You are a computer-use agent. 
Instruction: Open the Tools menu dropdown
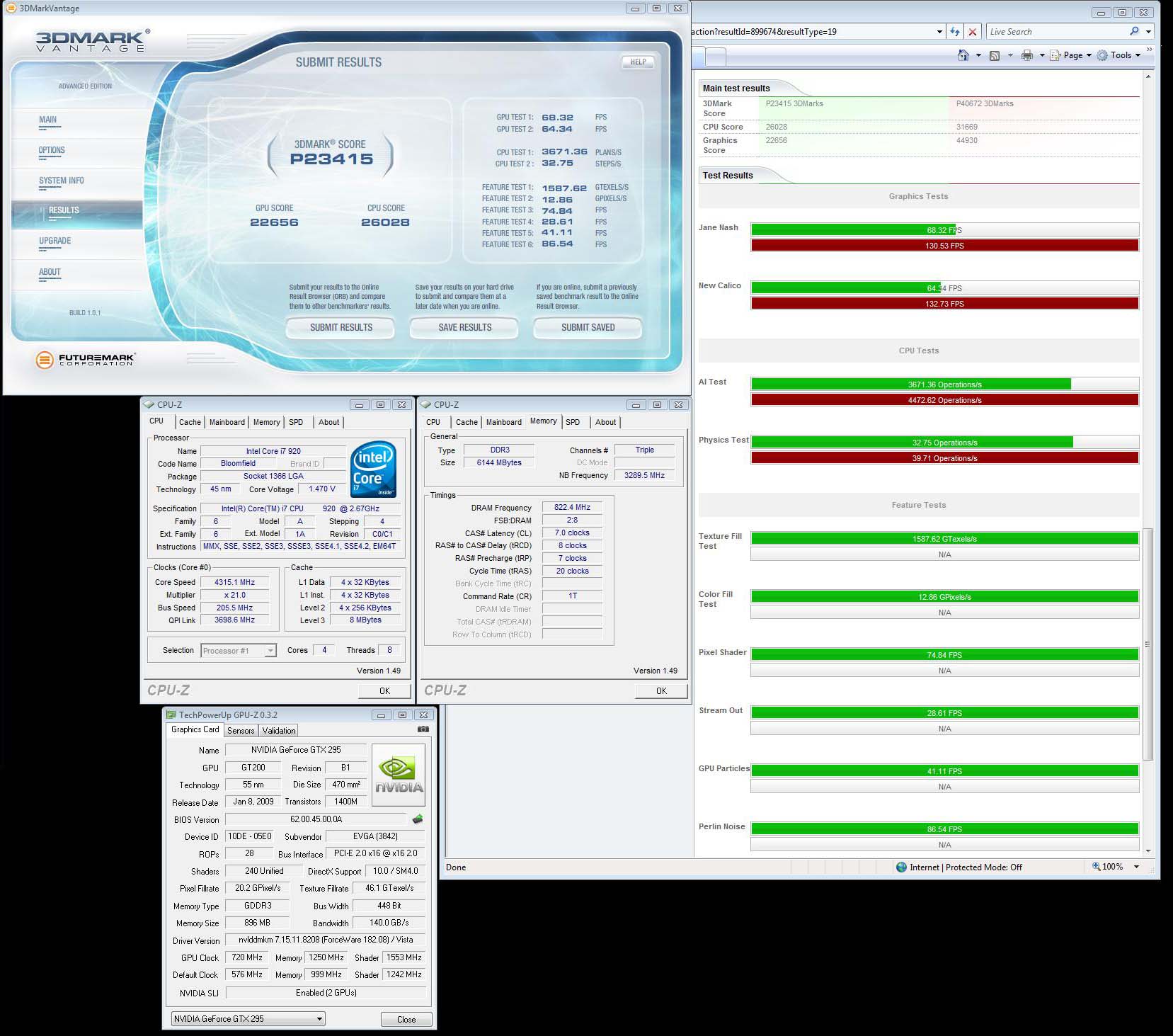tap(1138, 55)
